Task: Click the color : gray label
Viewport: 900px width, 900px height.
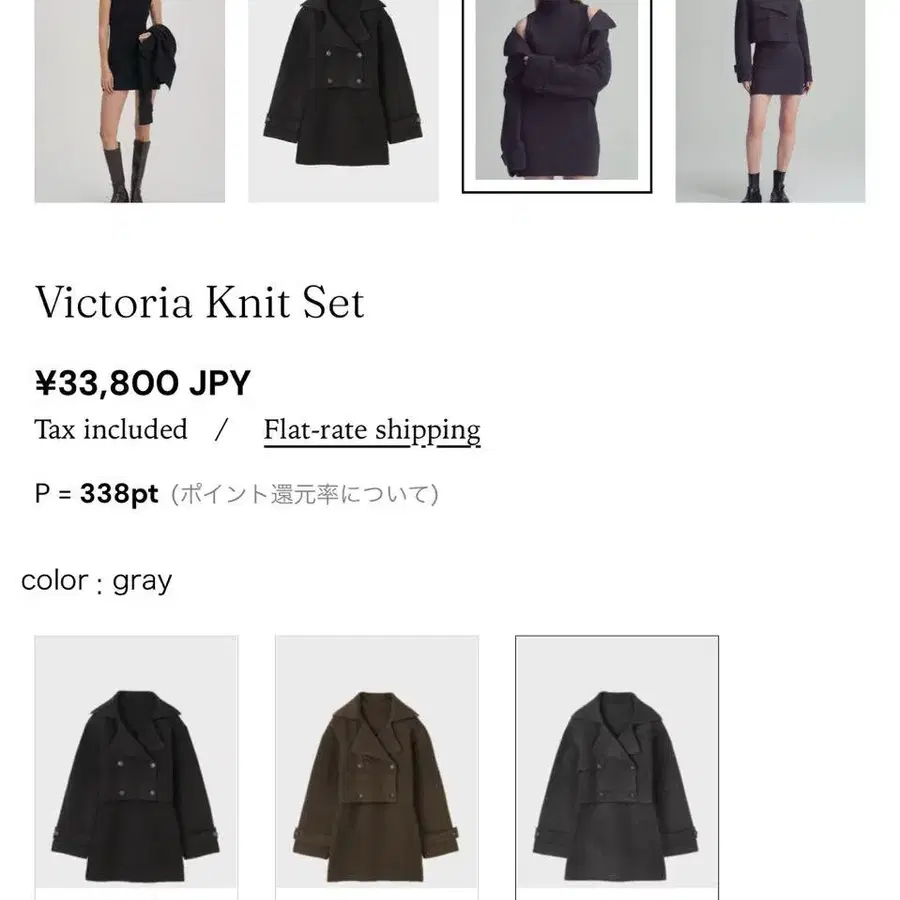Action: (x=96, y=581)
